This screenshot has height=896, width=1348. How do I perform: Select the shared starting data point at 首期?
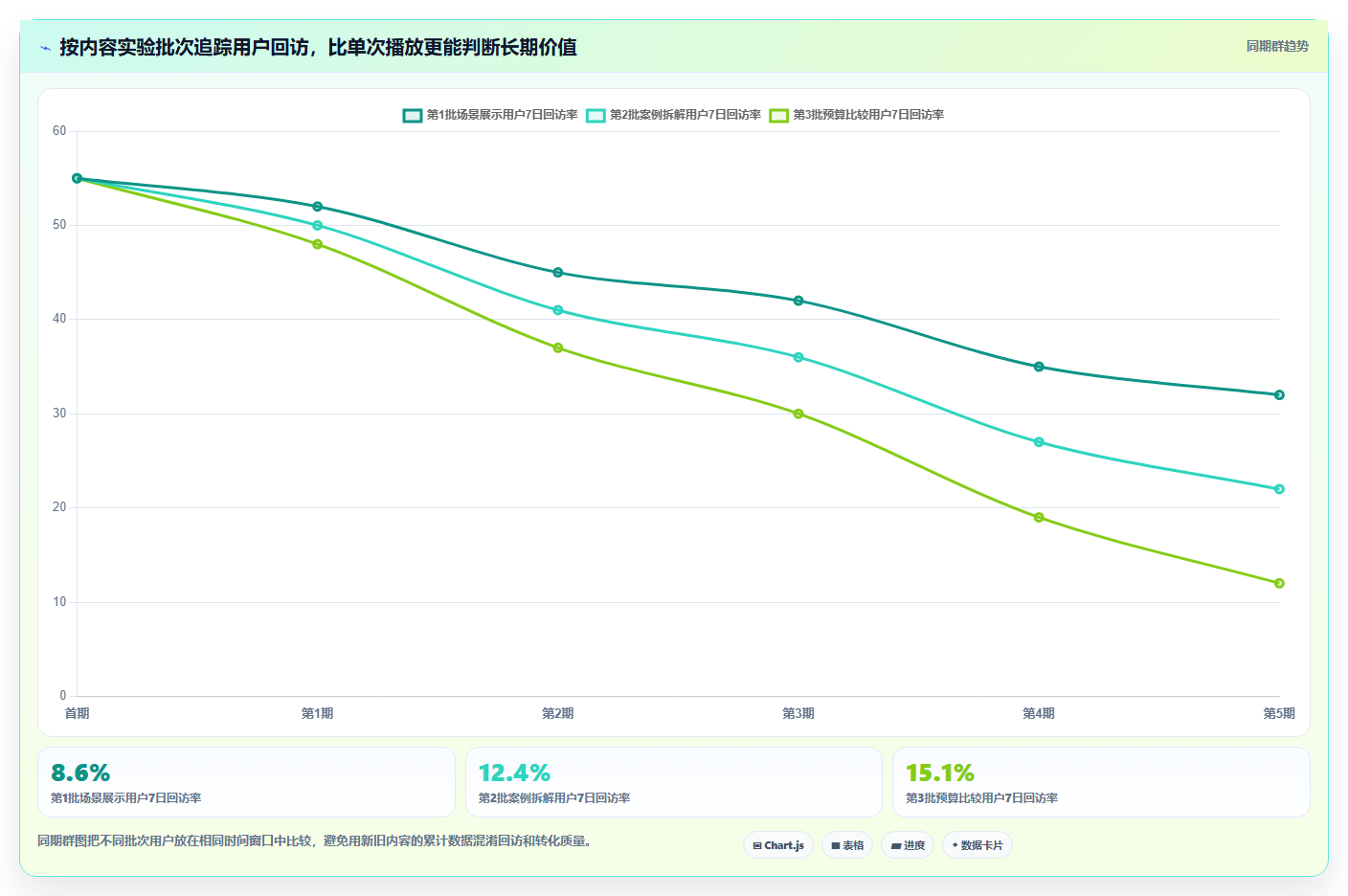pyautogui.click(x=78, y=178)
